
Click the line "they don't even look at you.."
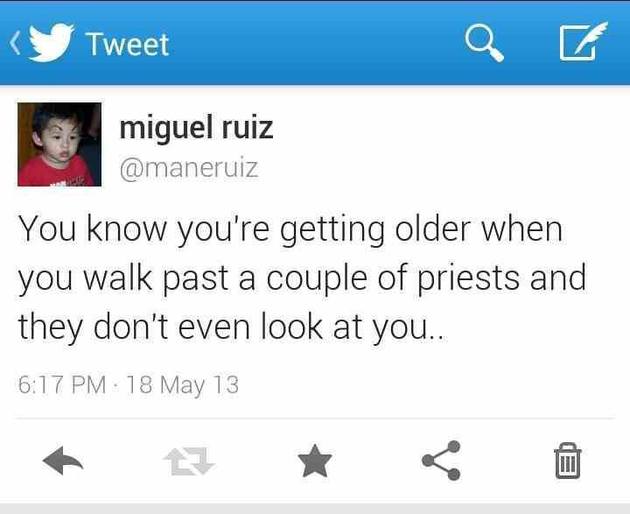(x=236, y=325)
